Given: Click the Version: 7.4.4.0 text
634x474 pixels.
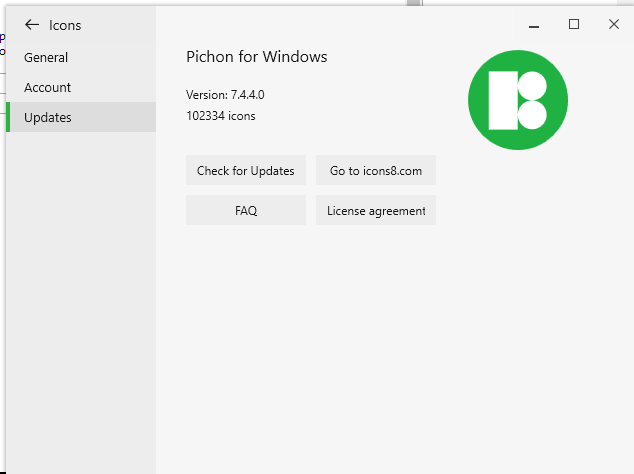Looking at the screenshot, I should [x=225, y=95].
